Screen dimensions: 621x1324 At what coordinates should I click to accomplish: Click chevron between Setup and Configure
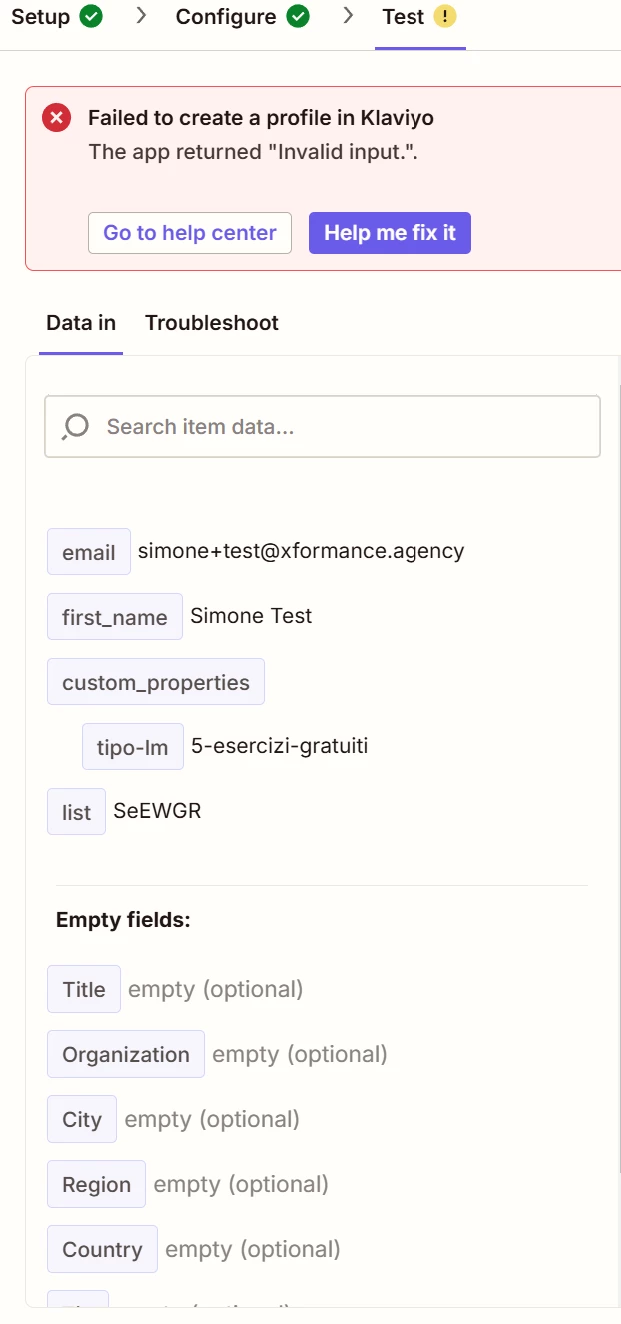pos(141,16)
